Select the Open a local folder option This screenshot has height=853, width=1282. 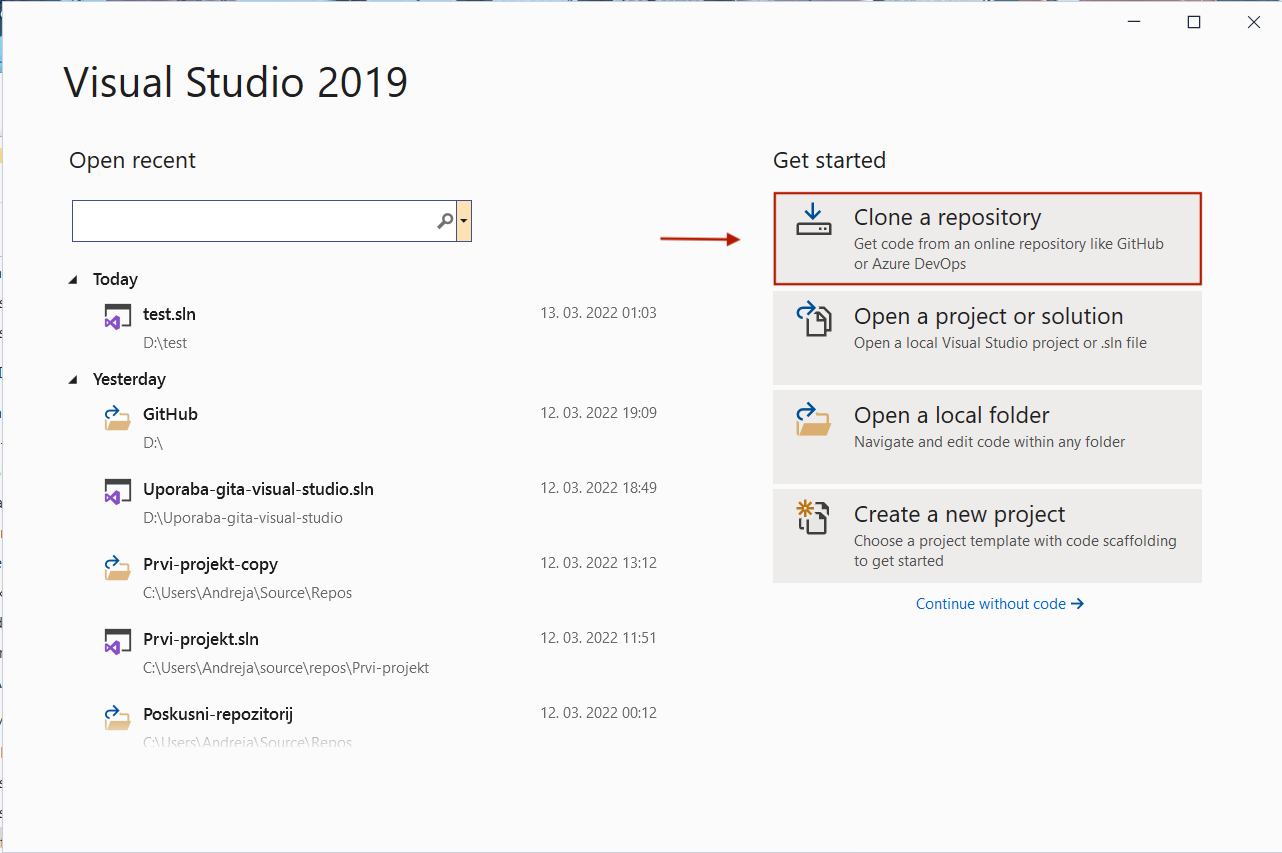click(x=987, y=436)
